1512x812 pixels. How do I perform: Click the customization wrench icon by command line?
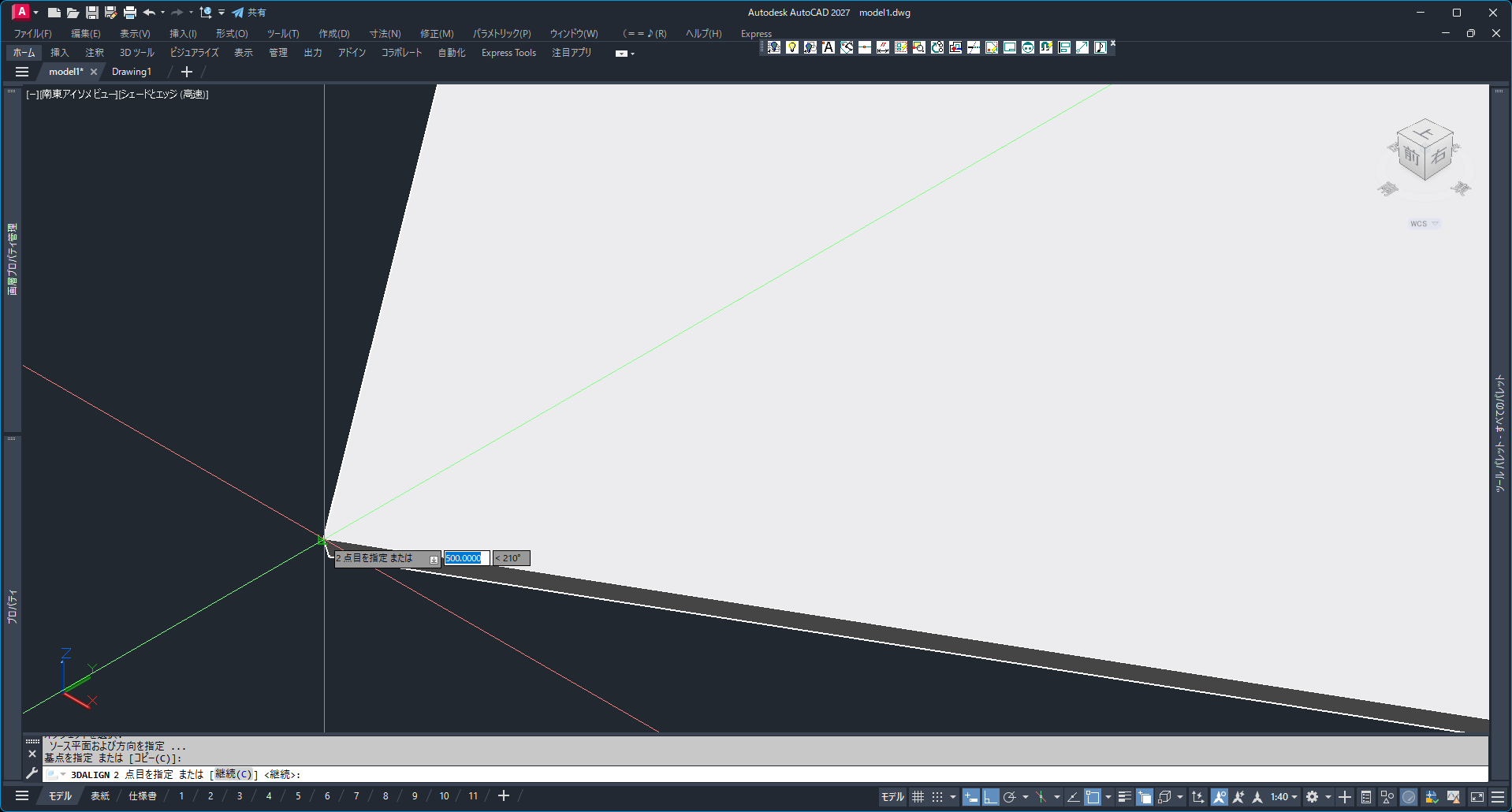(32, 773)
